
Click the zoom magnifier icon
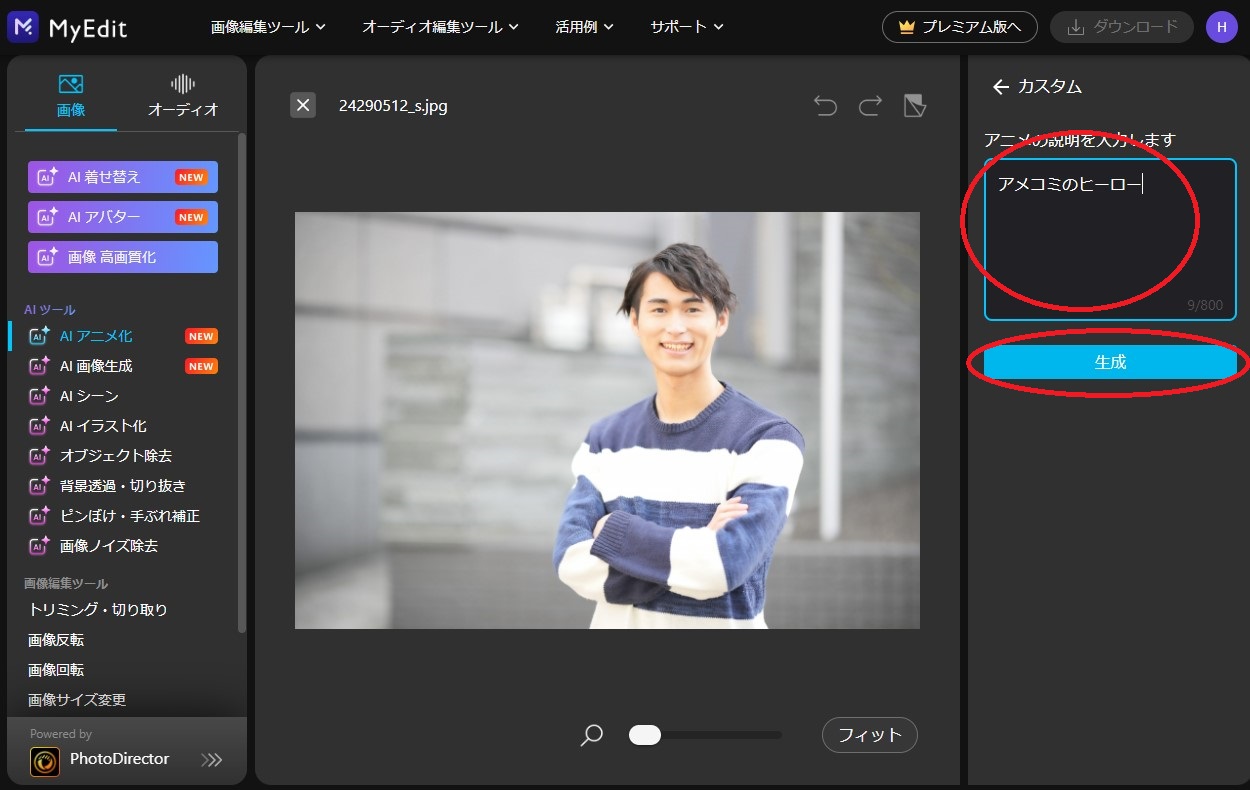592,736
